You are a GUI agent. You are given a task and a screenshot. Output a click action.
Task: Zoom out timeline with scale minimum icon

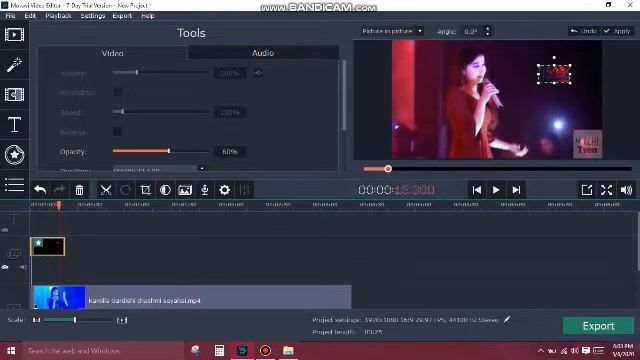tap(37, 320)
